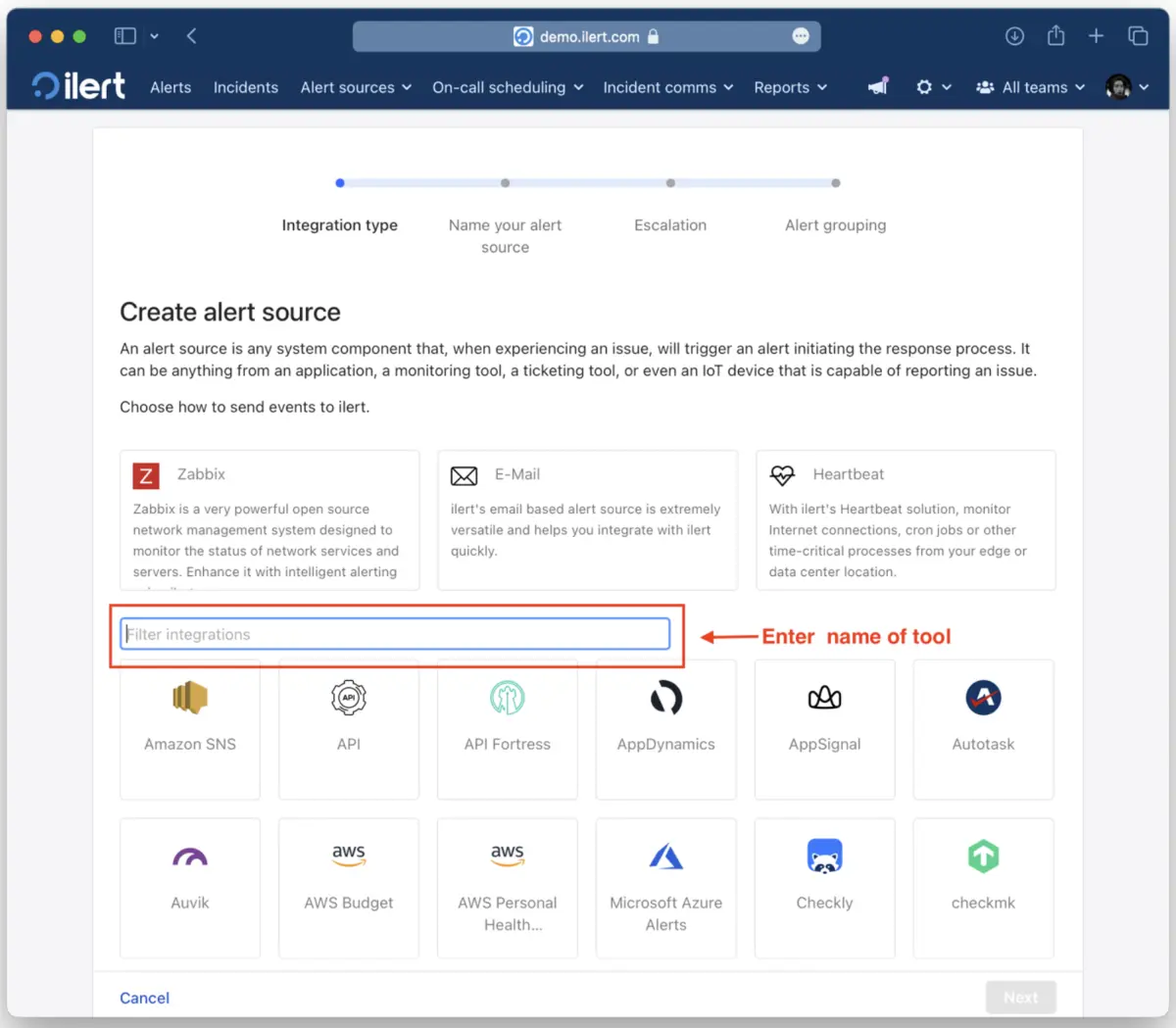
Task: Select the AppSignal icon
Action: point(825,698)
